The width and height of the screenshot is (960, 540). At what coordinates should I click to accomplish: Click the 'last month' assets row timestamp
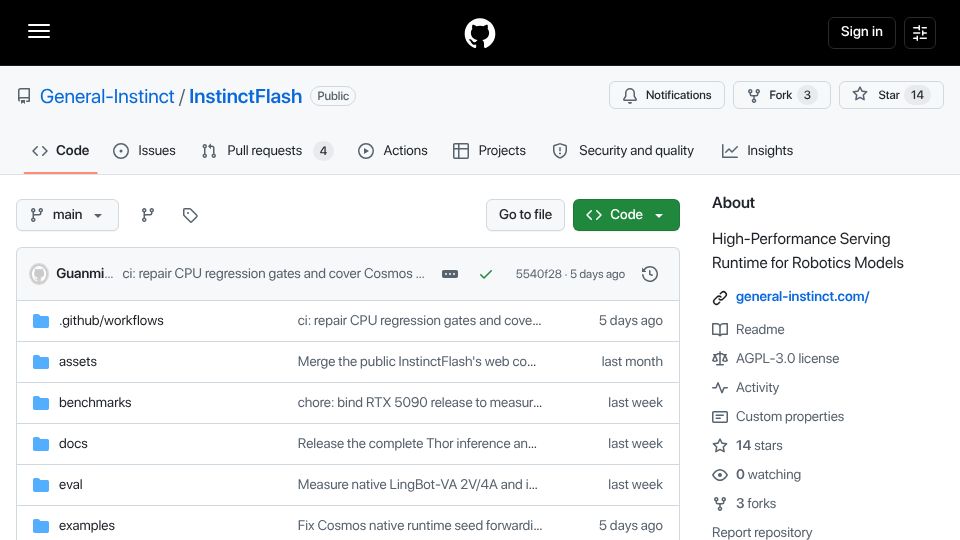632,362
